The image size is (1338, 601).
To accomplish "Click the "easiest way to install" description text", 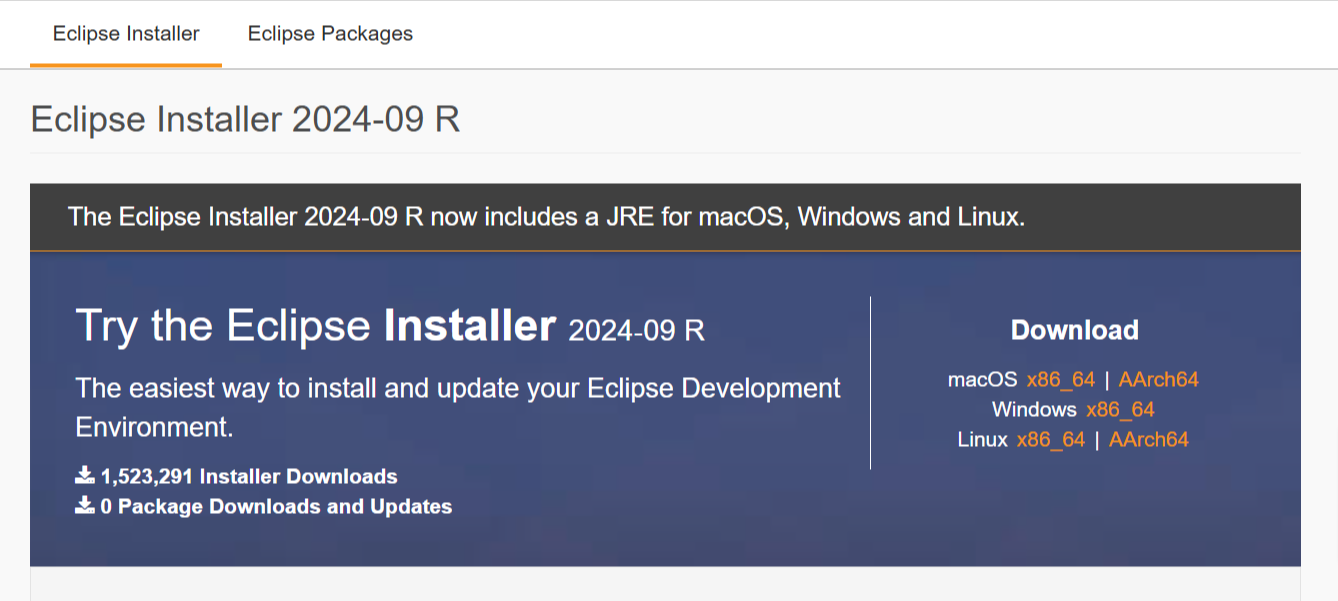I will [458, 407].
